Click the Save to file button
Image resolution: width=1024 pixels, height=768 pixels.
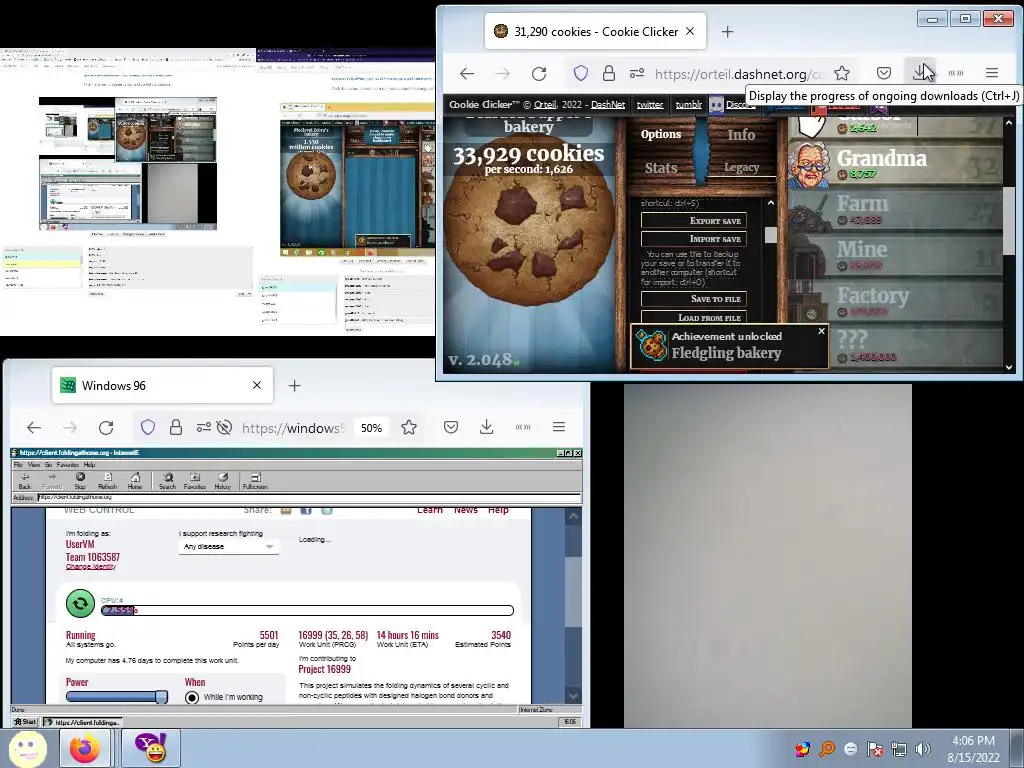pos(694,299)
